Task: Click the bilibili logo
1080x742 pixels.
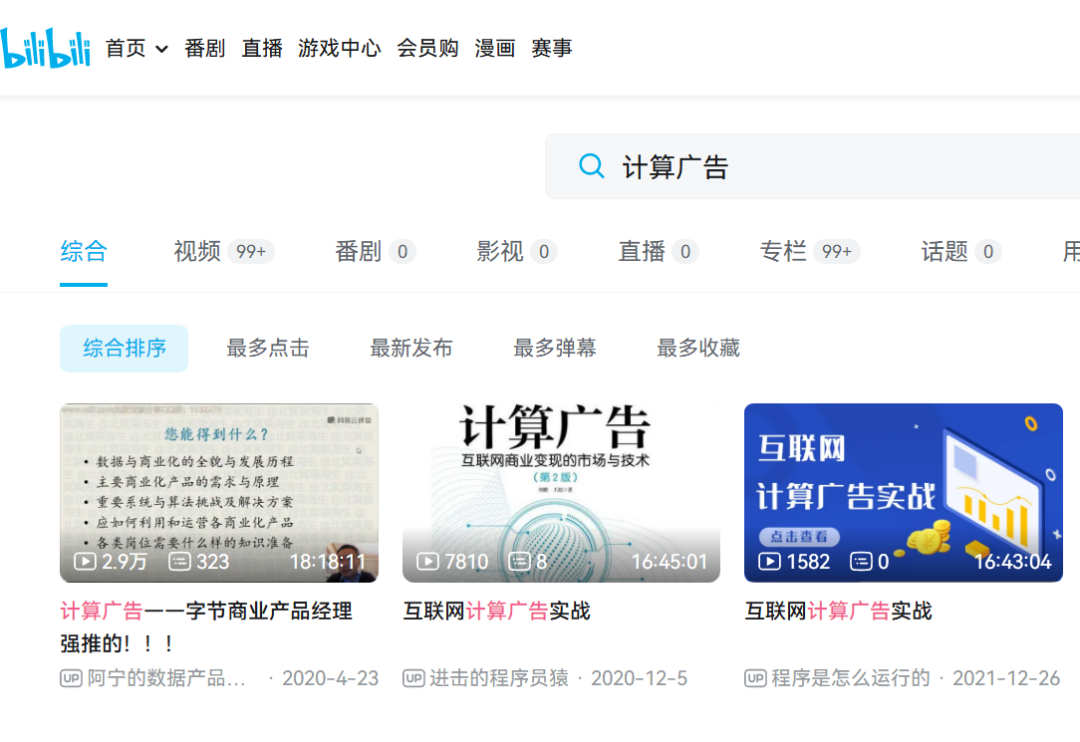Action: pos(45,48)
